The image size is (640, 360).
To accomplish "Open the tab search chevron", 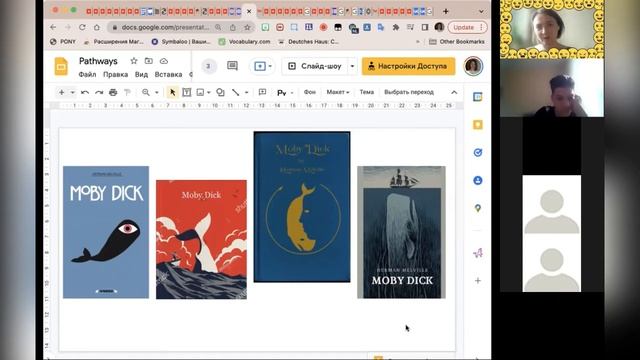I will [x=481, y=11].
